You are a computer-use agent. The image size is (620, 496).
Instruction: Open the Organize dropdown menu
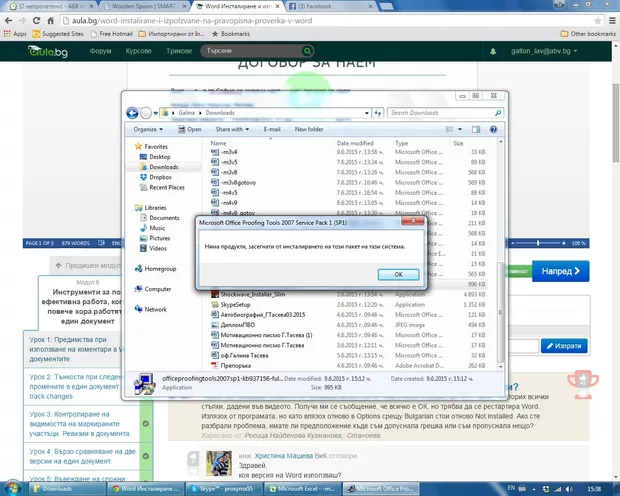(x=148, y=129)
